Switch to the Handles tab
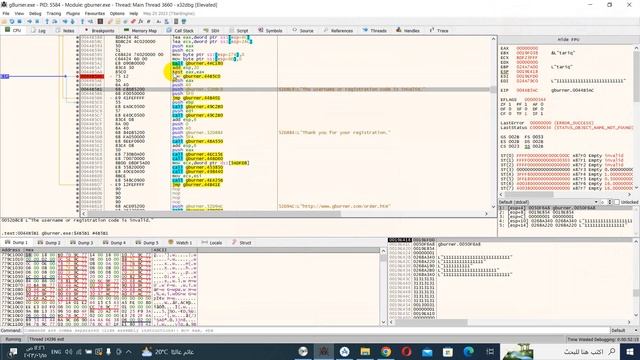Screen dimensions: 640x360 tap(408, 31)
